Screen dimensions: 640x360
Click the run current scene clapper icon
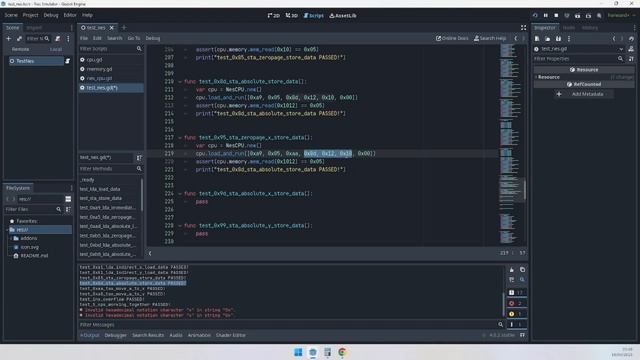pos(577,16)
